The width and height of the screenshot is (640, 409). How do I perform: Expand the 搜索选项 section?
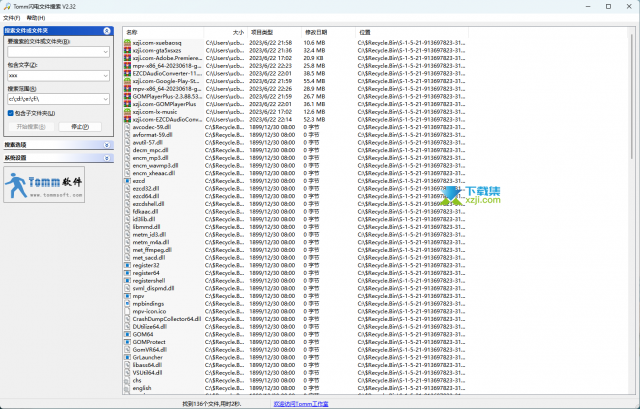(107, 145)
